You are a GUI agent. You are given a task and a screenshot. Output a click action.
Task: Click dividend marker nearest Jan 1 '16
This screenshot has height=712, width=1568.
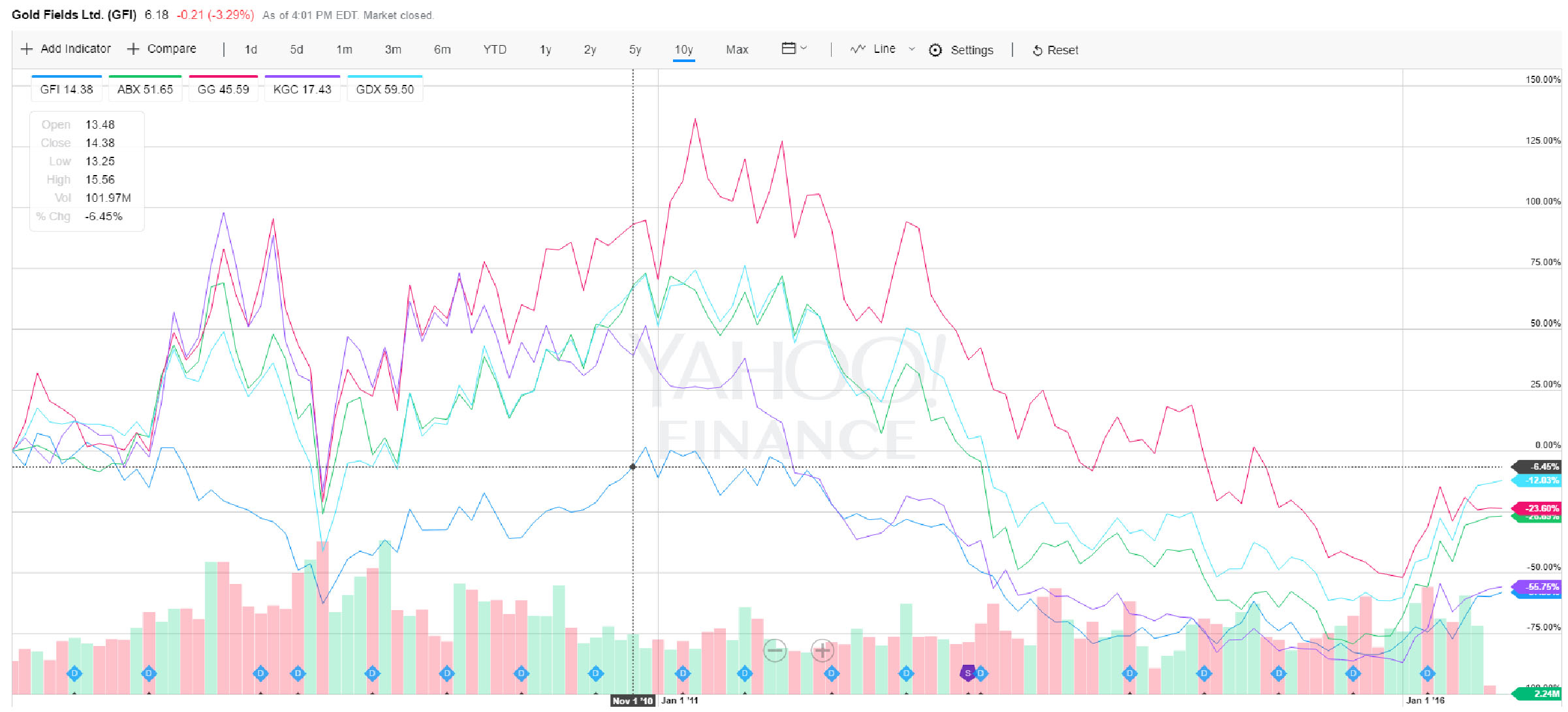(x=1428, y=673)
